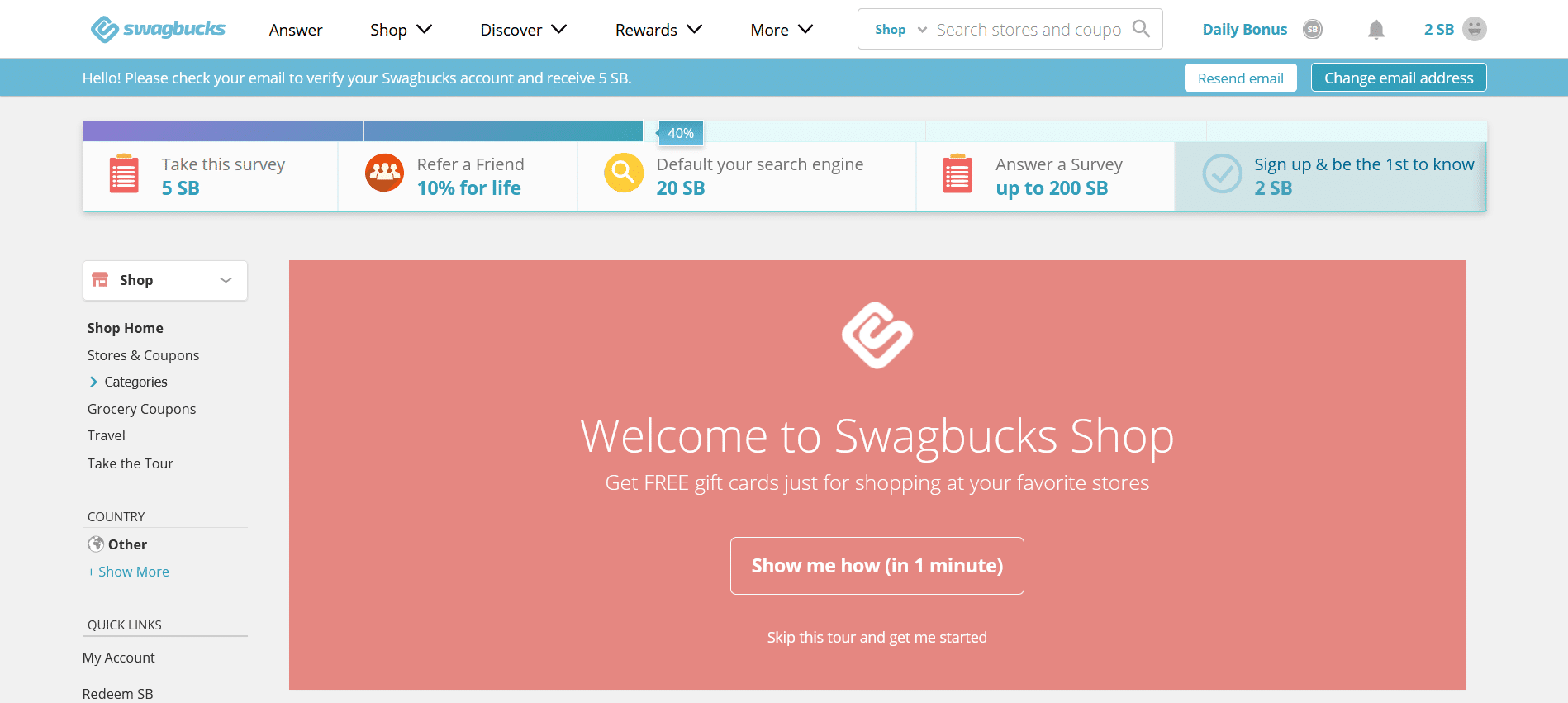Click the Take this survey 5 SB card
This screenshot has width=1568, height=703.
[x=211, y=176]
